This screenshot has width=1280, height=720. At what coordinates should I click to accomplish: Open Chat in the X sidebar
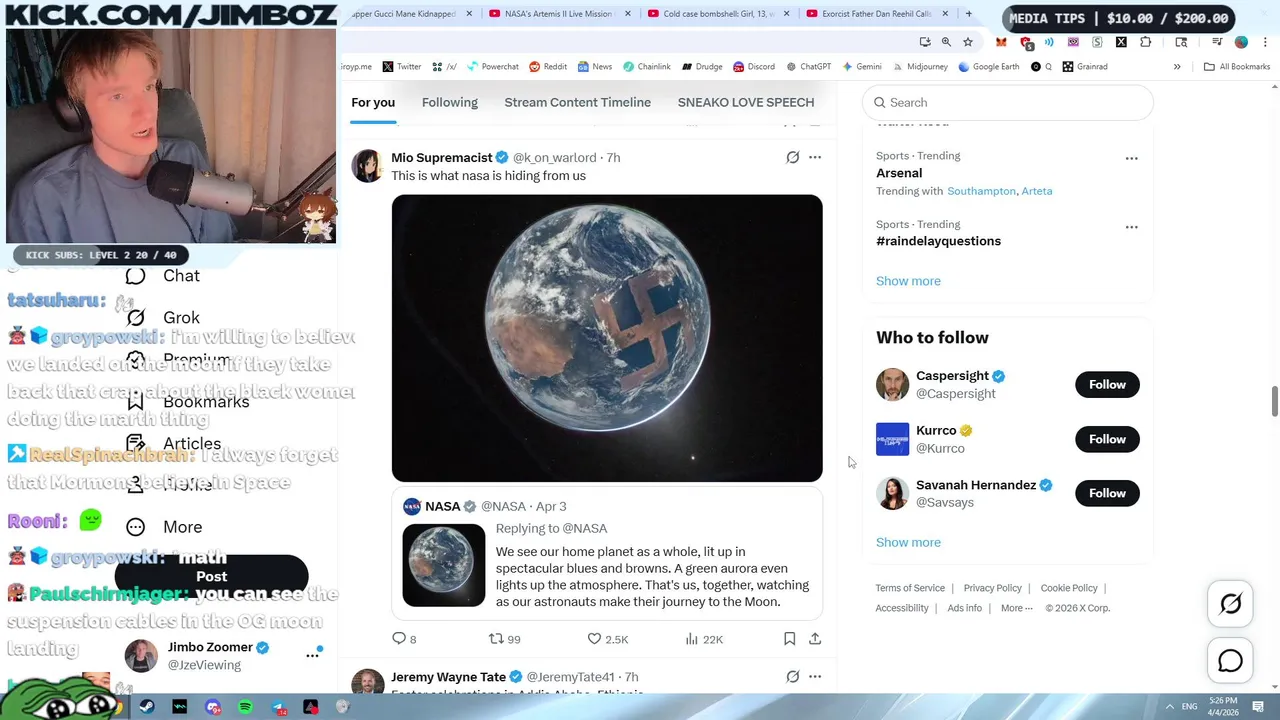pos(163,276)
